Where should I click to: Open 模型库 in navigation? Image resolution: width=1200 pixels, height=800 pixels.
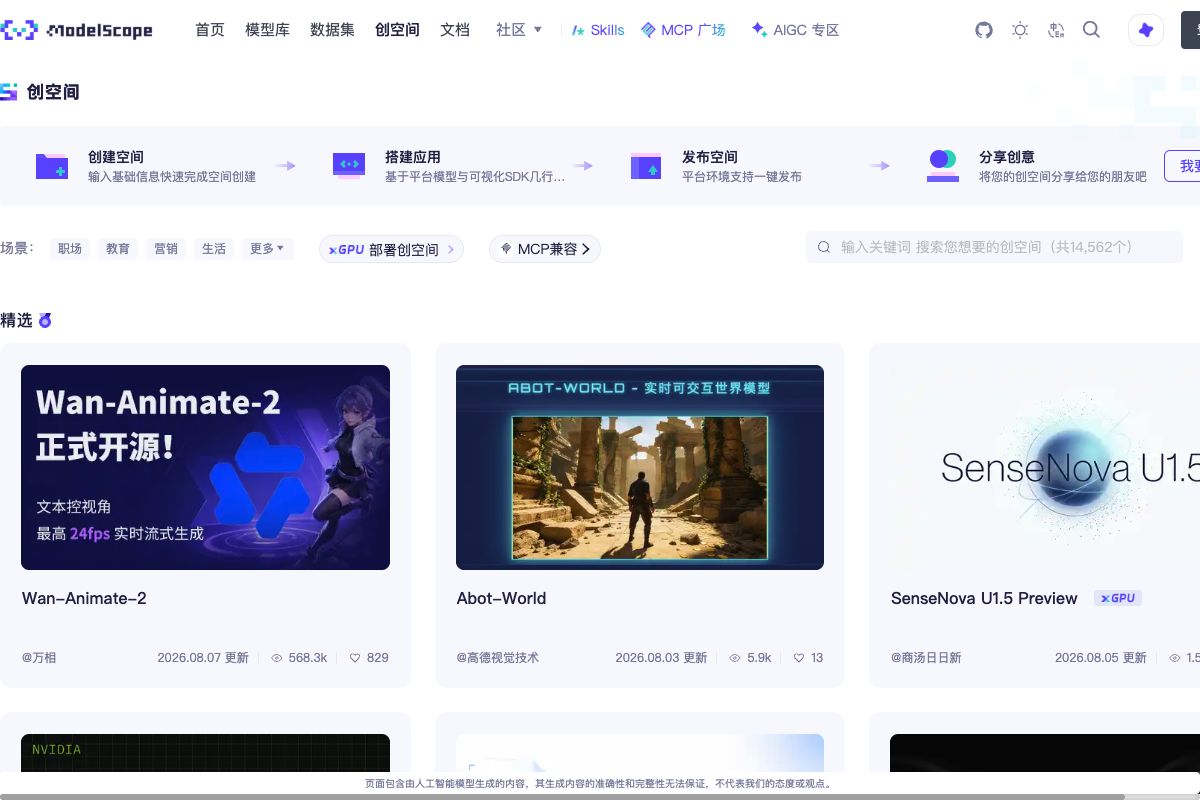[x=267, y=30]
